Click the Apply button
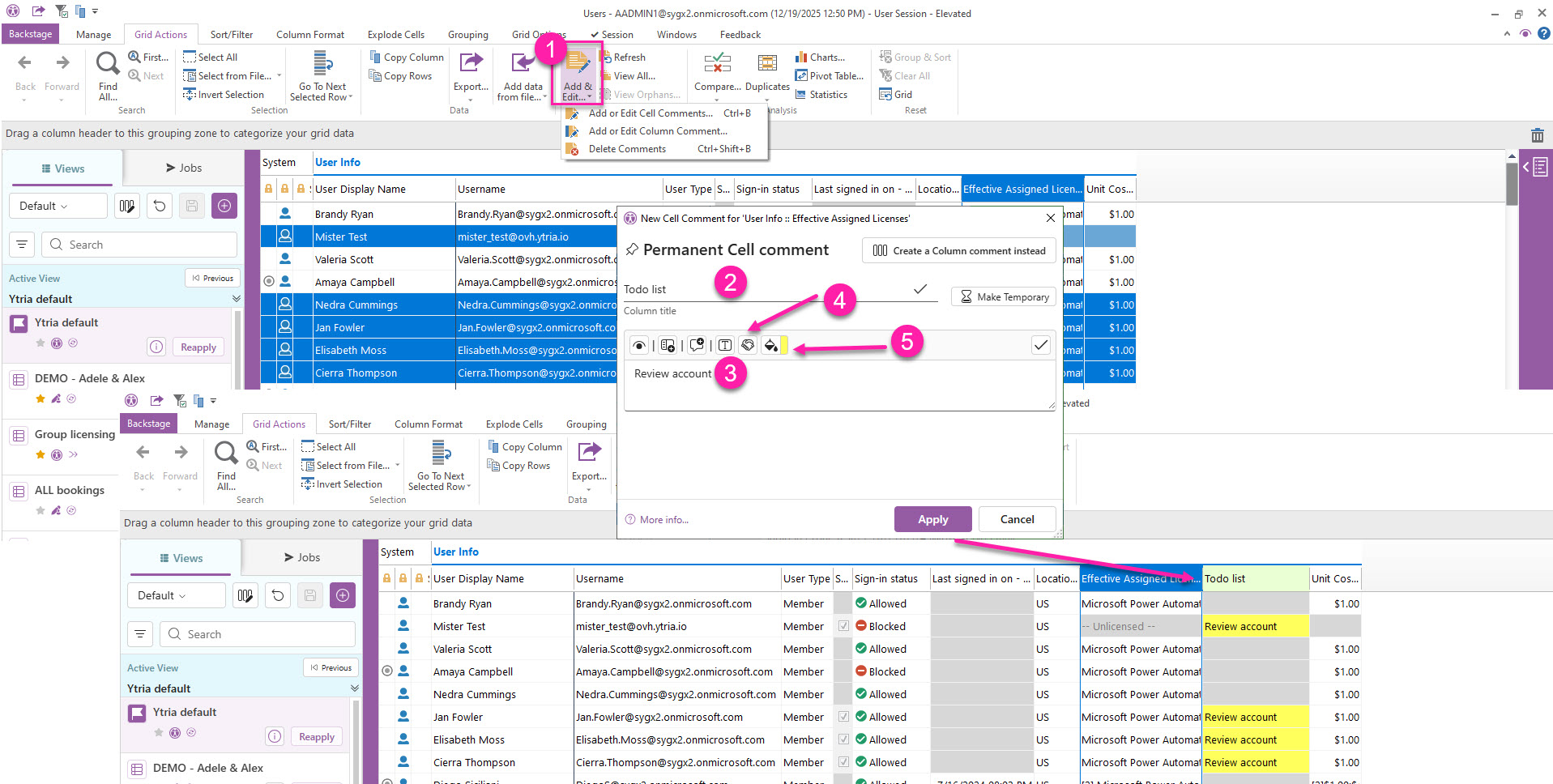The width and height of the screenshot is (1553, 784). point(932,519)
